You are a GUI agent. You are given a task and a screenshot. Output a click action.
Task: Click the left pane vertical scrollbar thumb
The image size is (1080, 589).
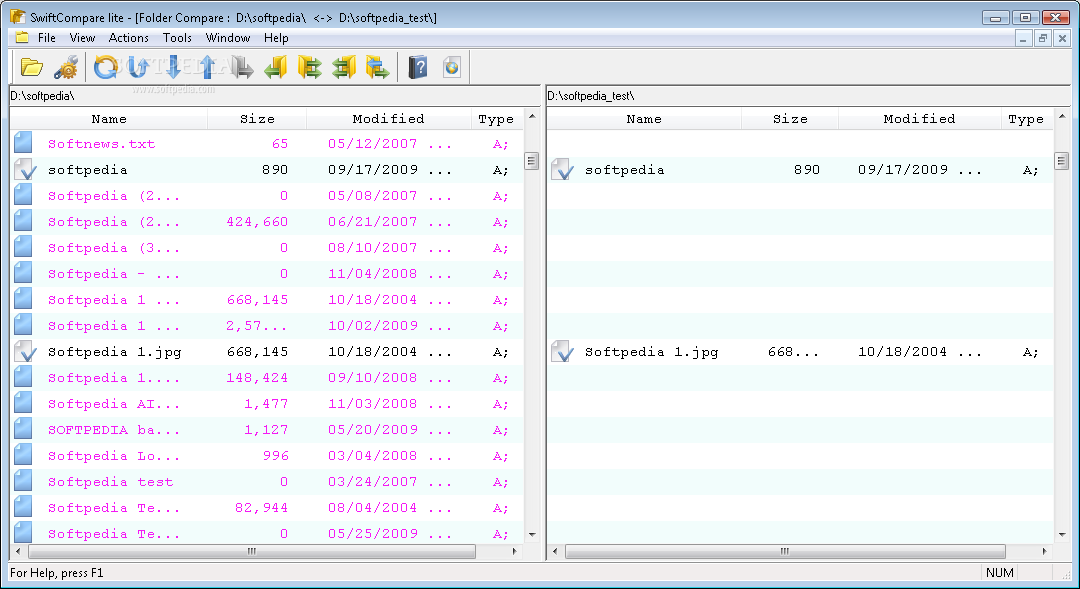pos(532,161)
